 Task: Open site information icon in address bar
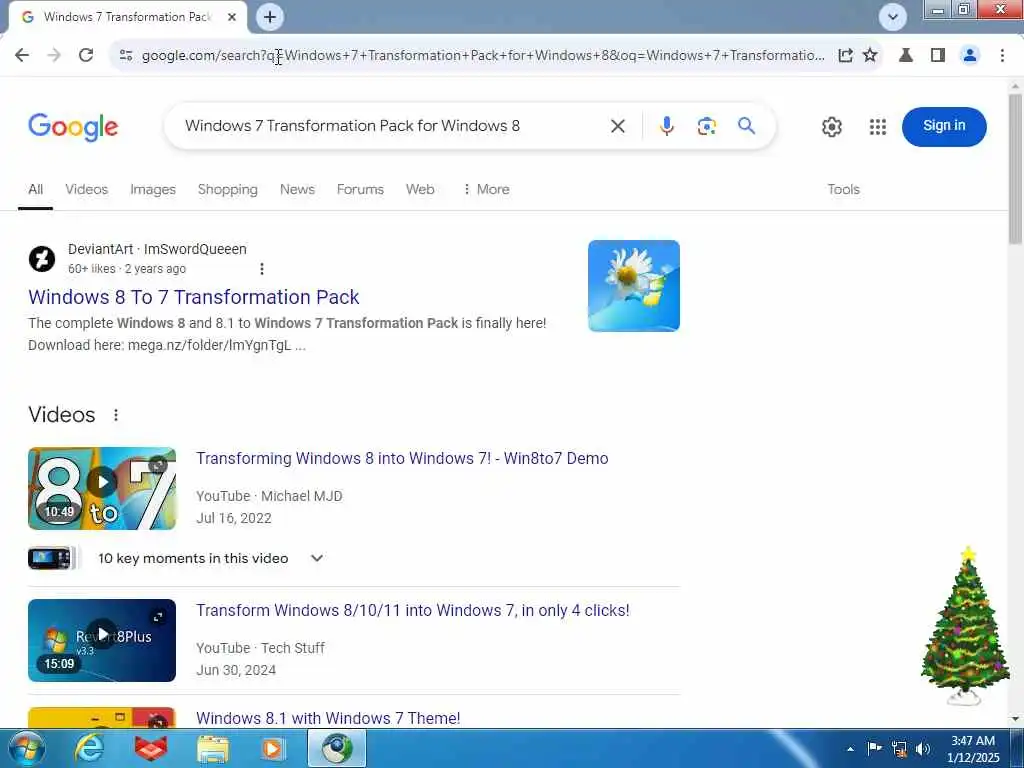[126, 56]
